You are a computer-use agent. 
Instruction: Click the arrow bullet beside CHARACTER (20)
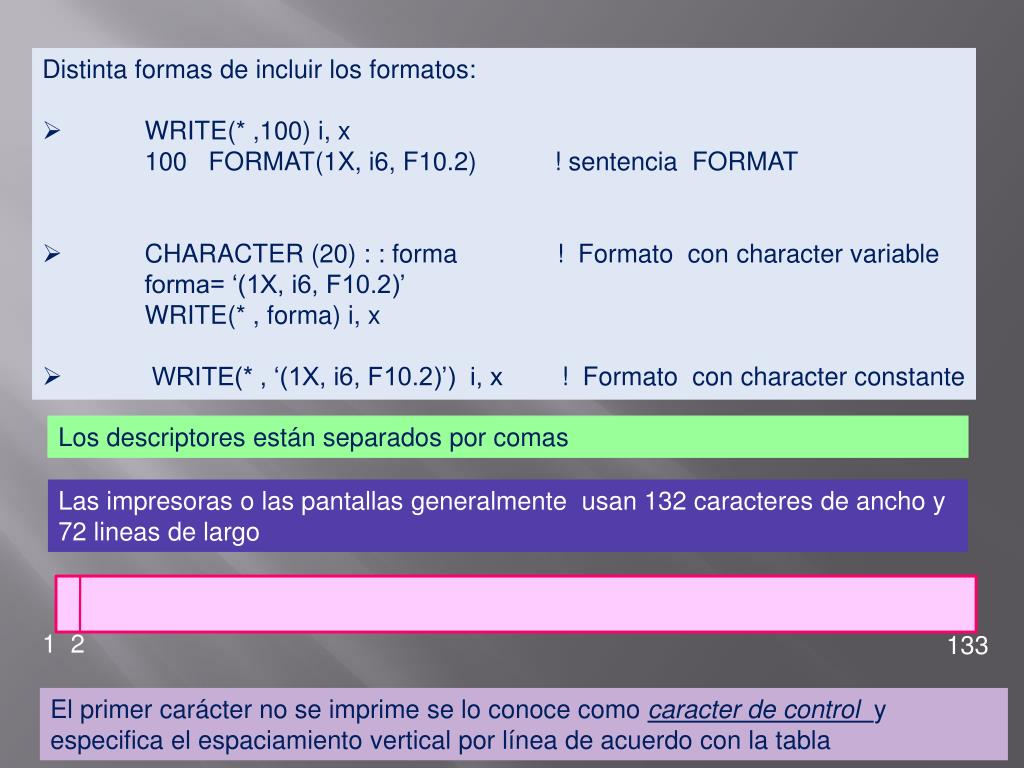pos(52,253)
